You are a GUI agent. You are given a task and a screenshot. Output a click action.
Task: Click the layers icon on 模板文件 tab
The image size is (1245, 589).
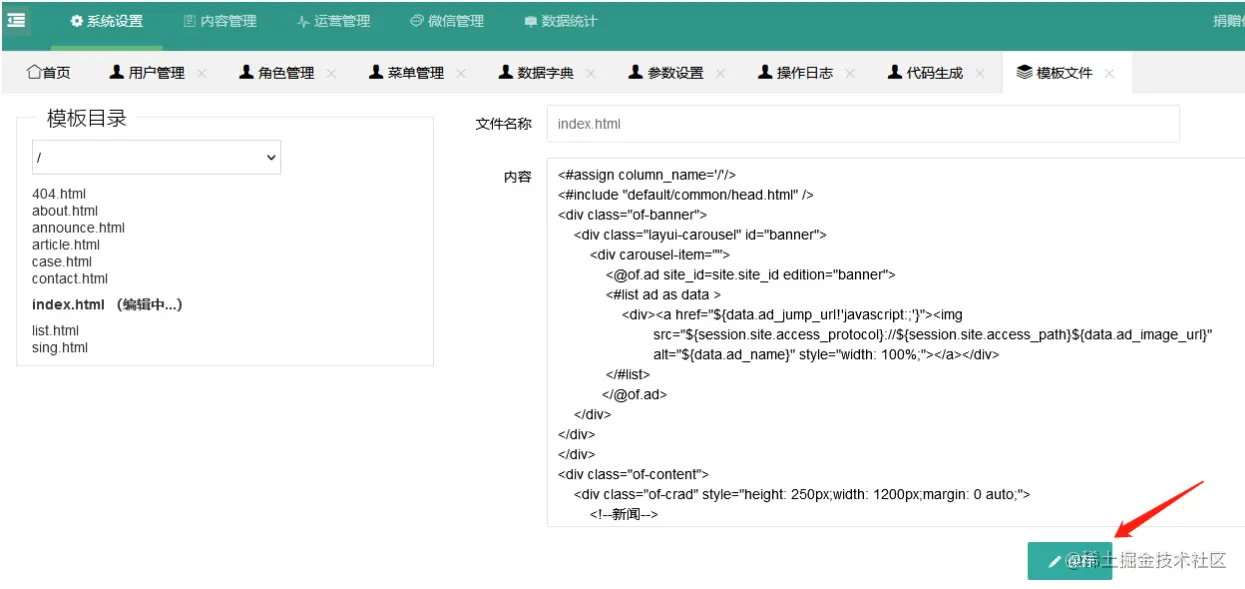point(1024,72)
